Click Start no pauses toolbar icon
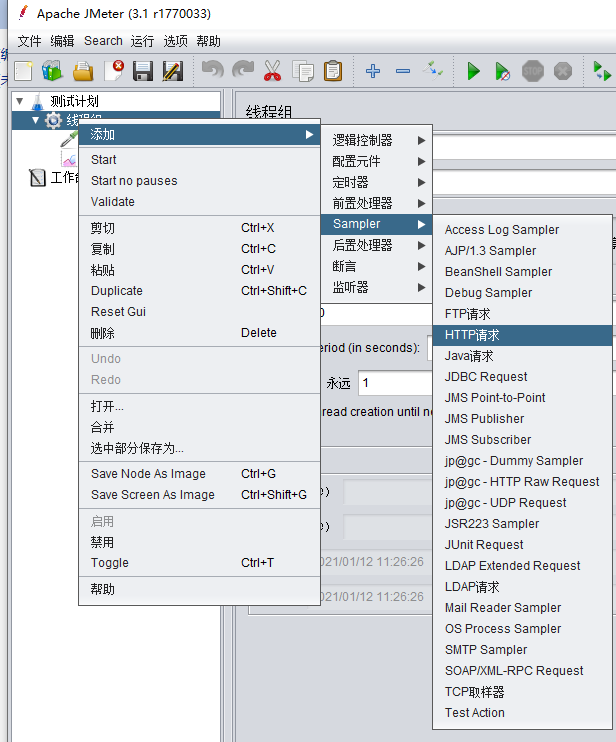 click(x=502, y=71)
